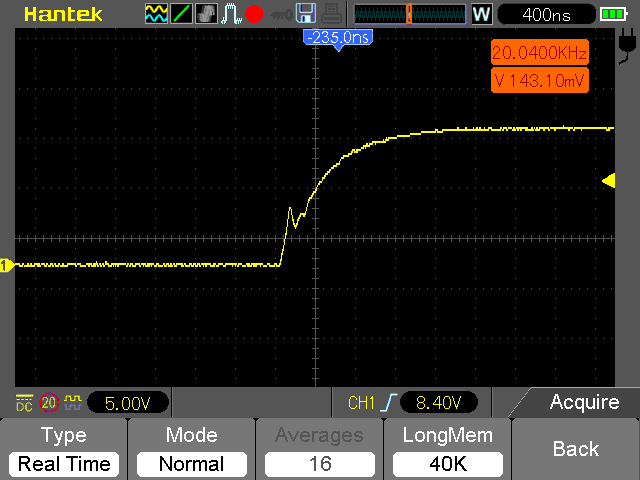The width and height of the screenshot is (640, 480).
Task: Click the red record circle
Action: (254, 14)
